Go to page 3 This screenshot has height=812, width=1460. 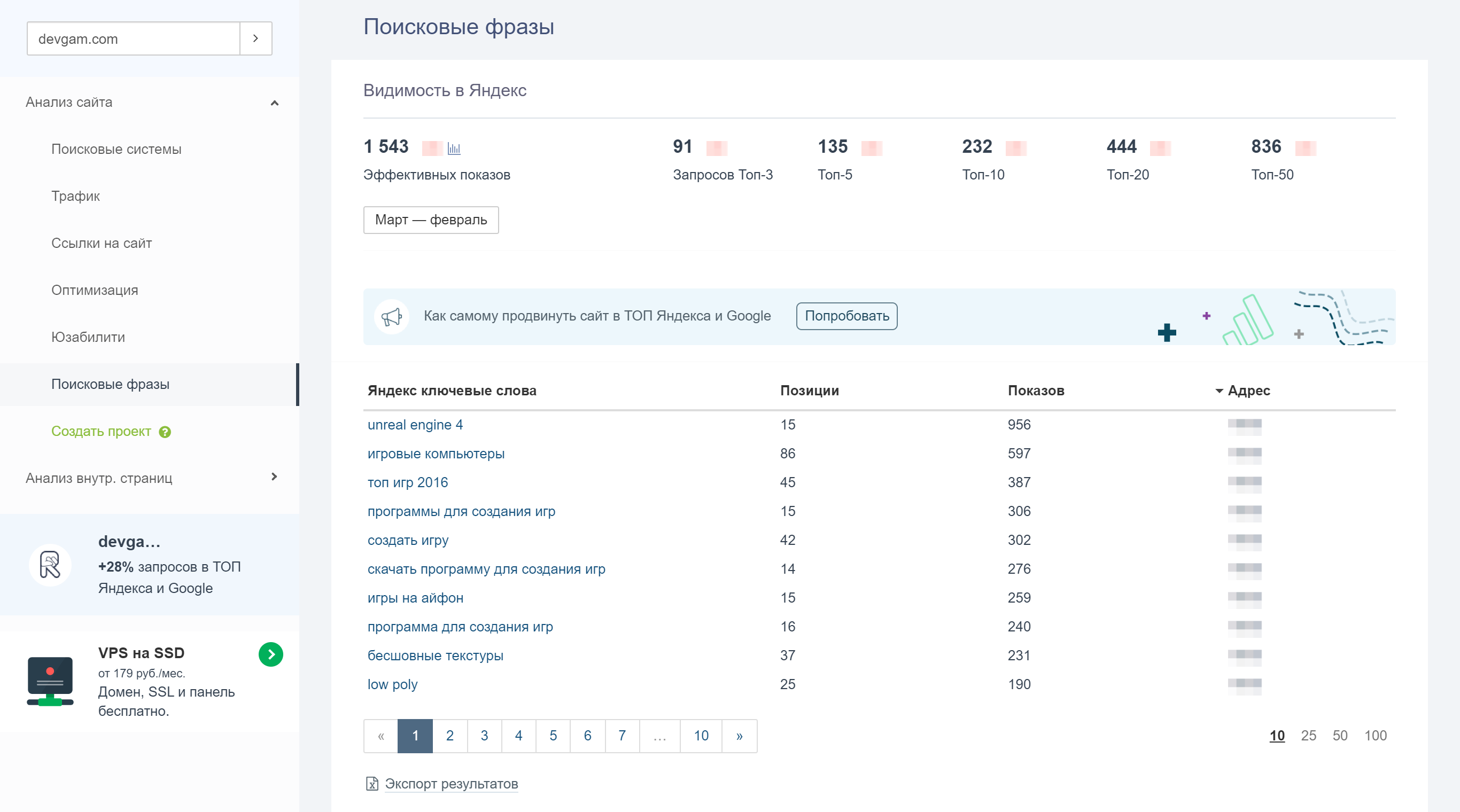485,736
